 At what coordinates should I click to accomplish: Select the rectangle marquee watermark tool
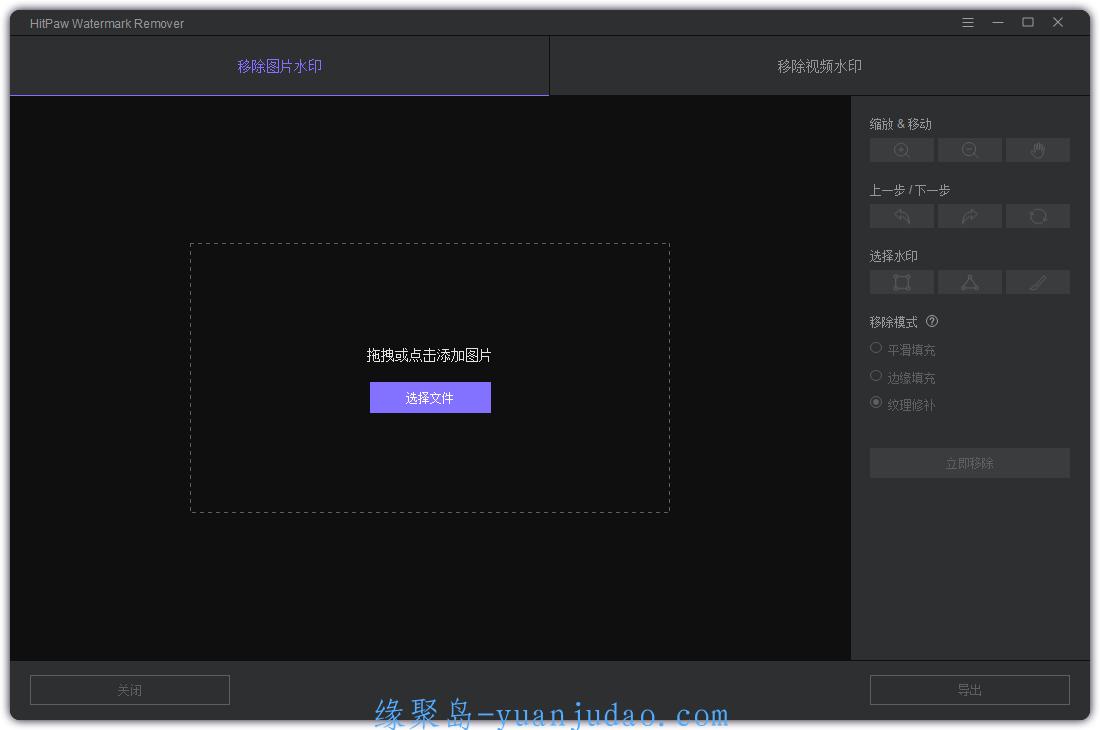tap(901, 283)
